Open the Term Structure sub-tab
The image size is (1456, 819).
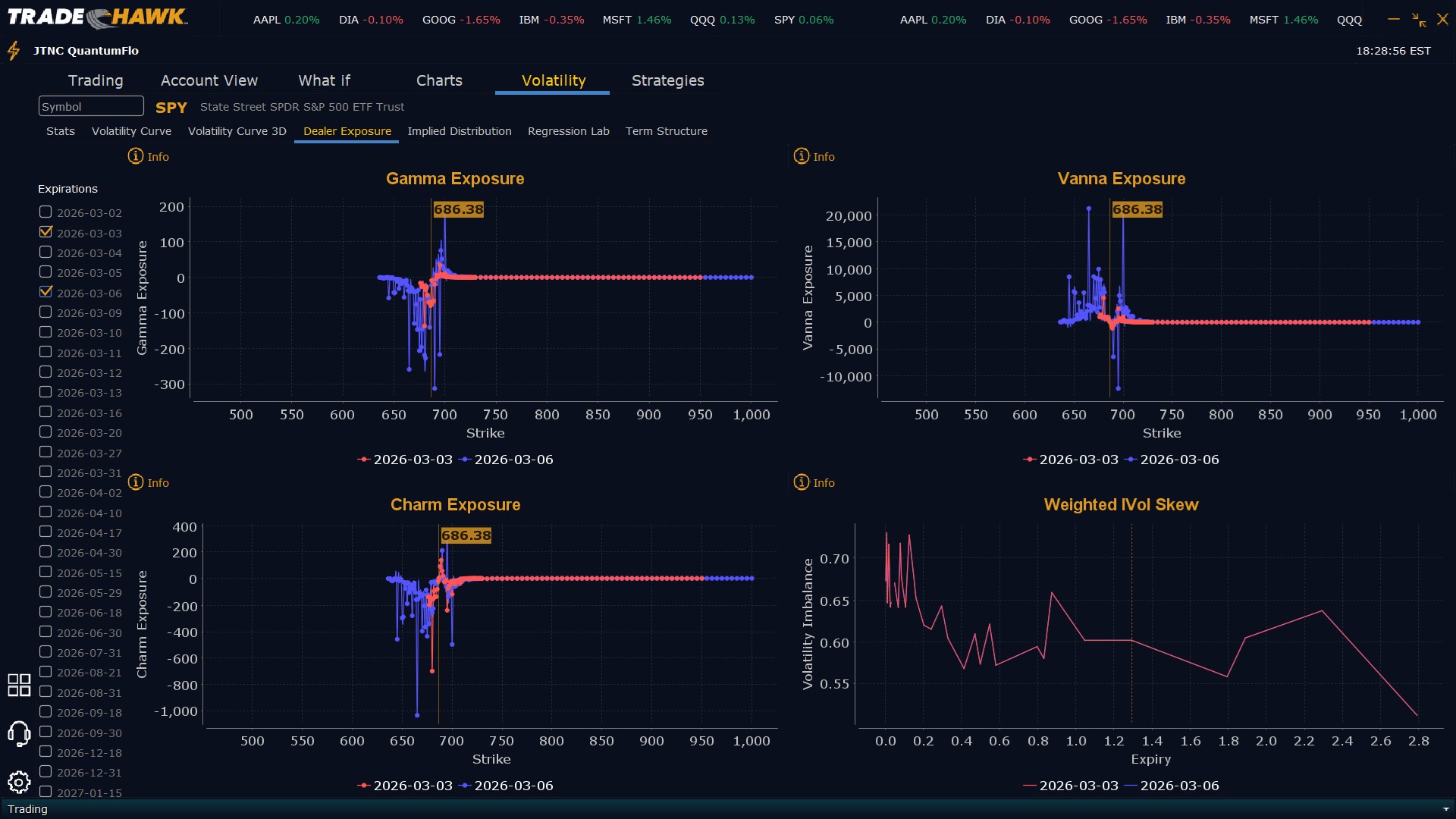(x=666, y=131)
